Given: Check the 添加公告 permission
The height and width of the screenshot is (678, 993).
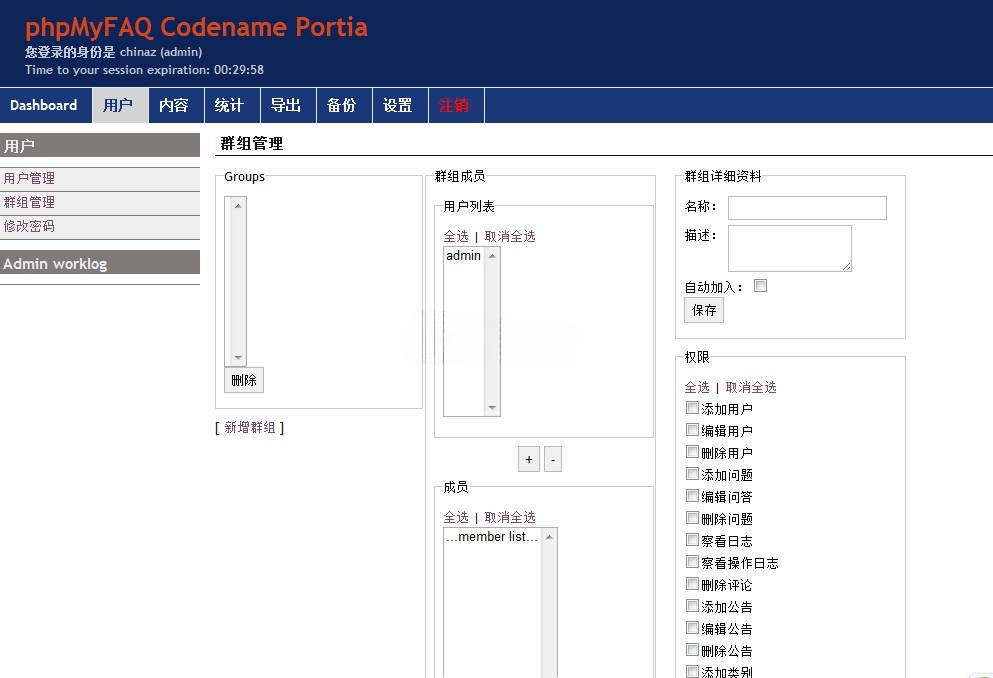Looking at the screenshot, I should click(x=693, y=606).
